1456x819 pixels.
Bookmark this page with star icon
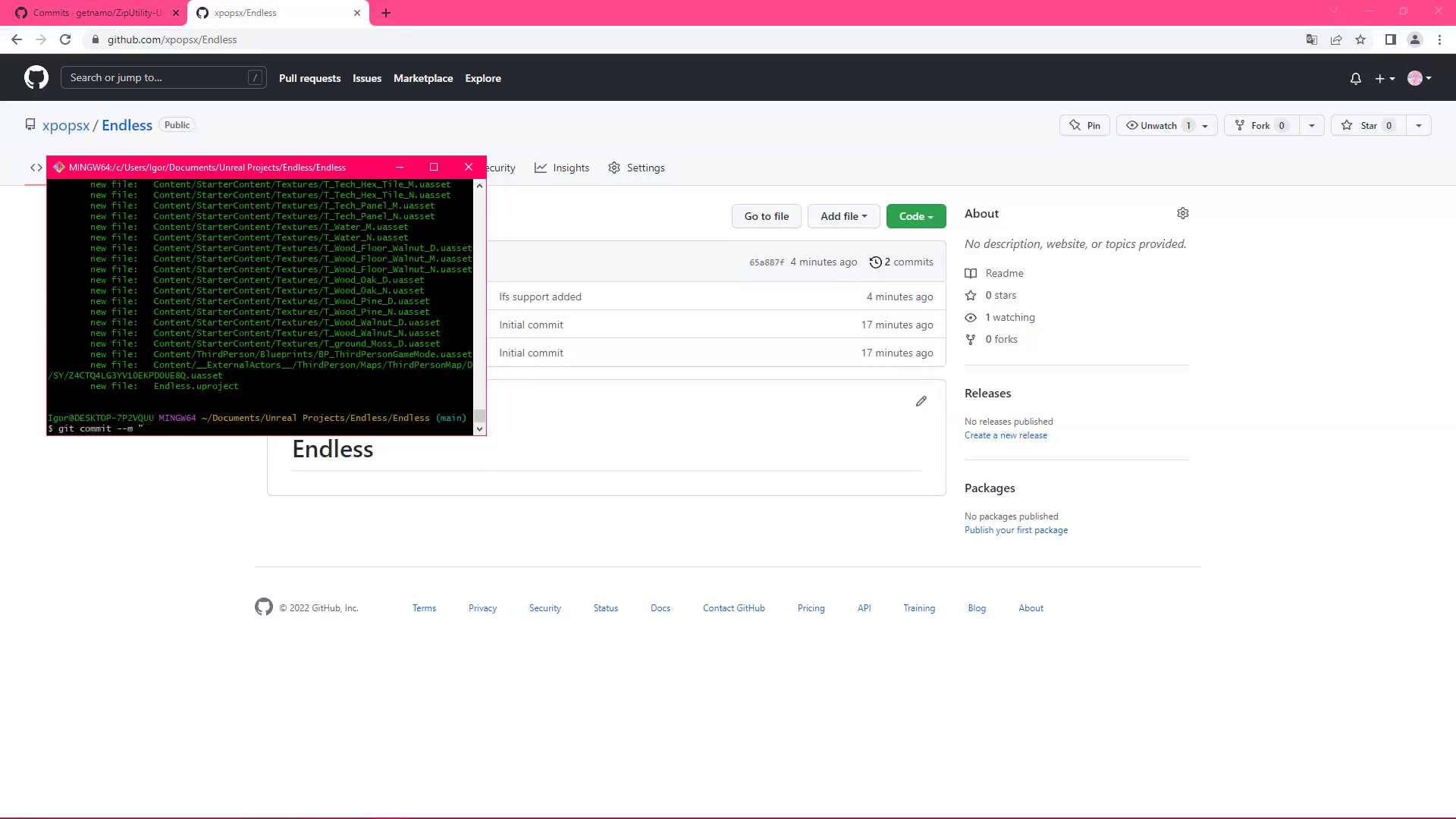(x=1360, y=39)
